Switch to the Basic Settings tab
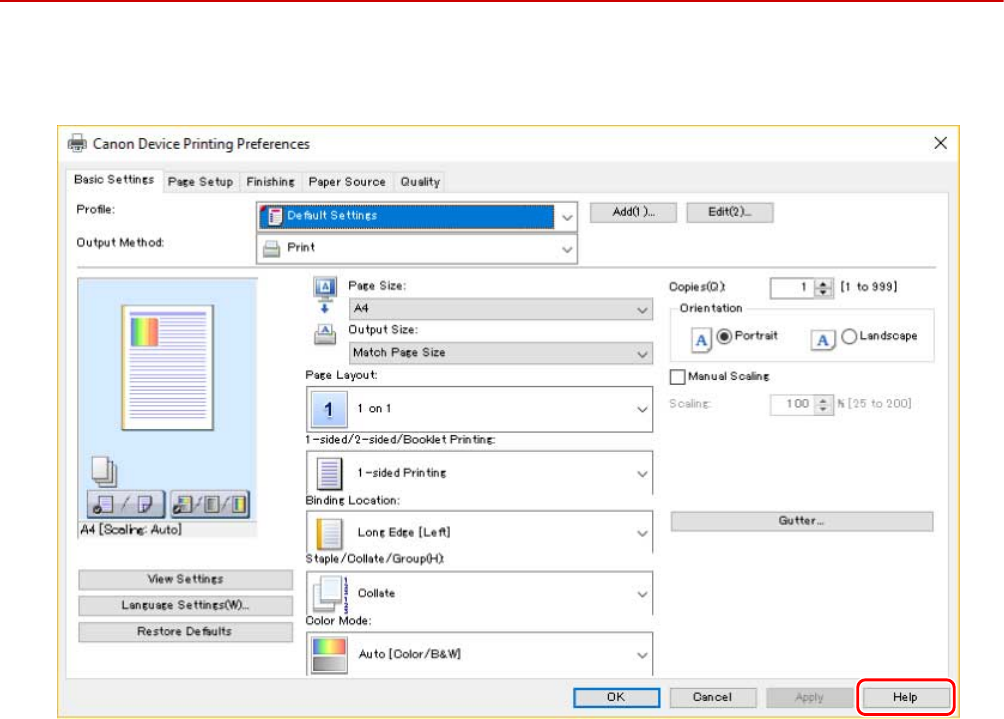 pos(114,180)
